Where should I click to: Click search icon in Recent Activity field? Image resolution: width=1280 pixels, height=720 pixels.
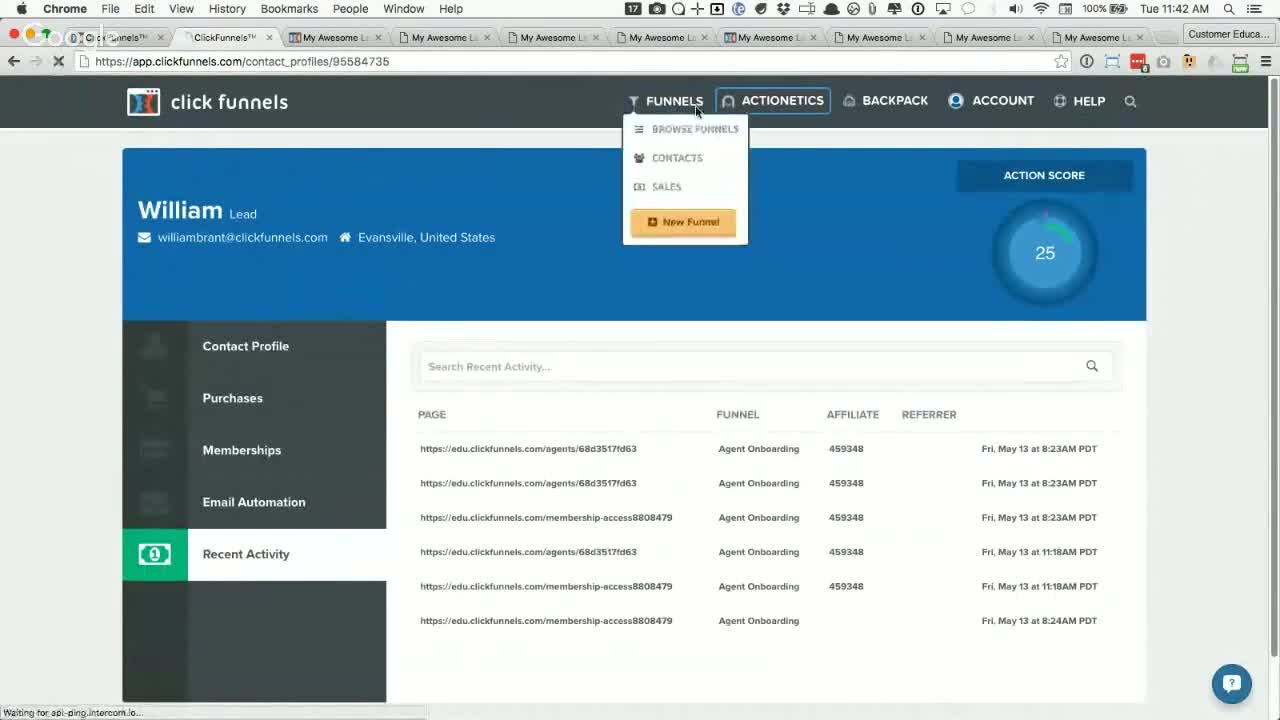pos(1092,366)
